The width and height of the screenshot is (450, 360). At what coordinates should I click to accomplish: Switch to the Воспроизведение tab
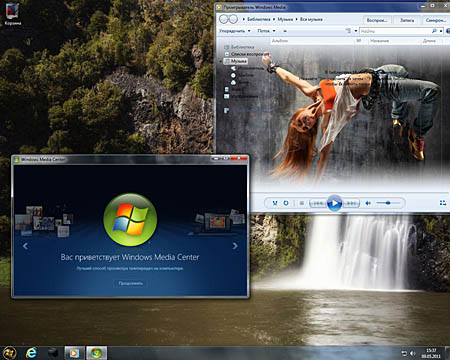(377, 20)
